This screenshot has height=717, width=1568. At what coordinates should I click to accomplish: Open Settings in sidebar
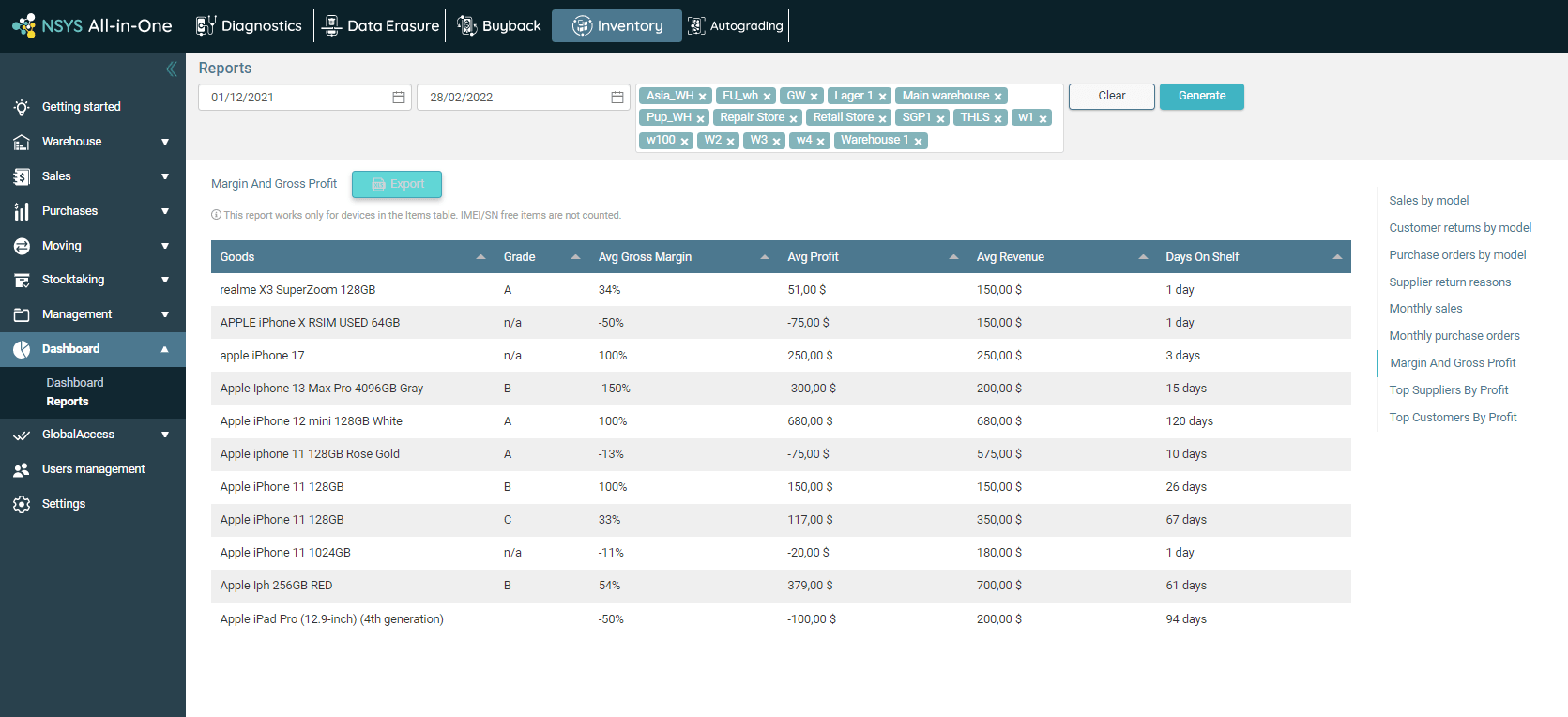[93, 504]
